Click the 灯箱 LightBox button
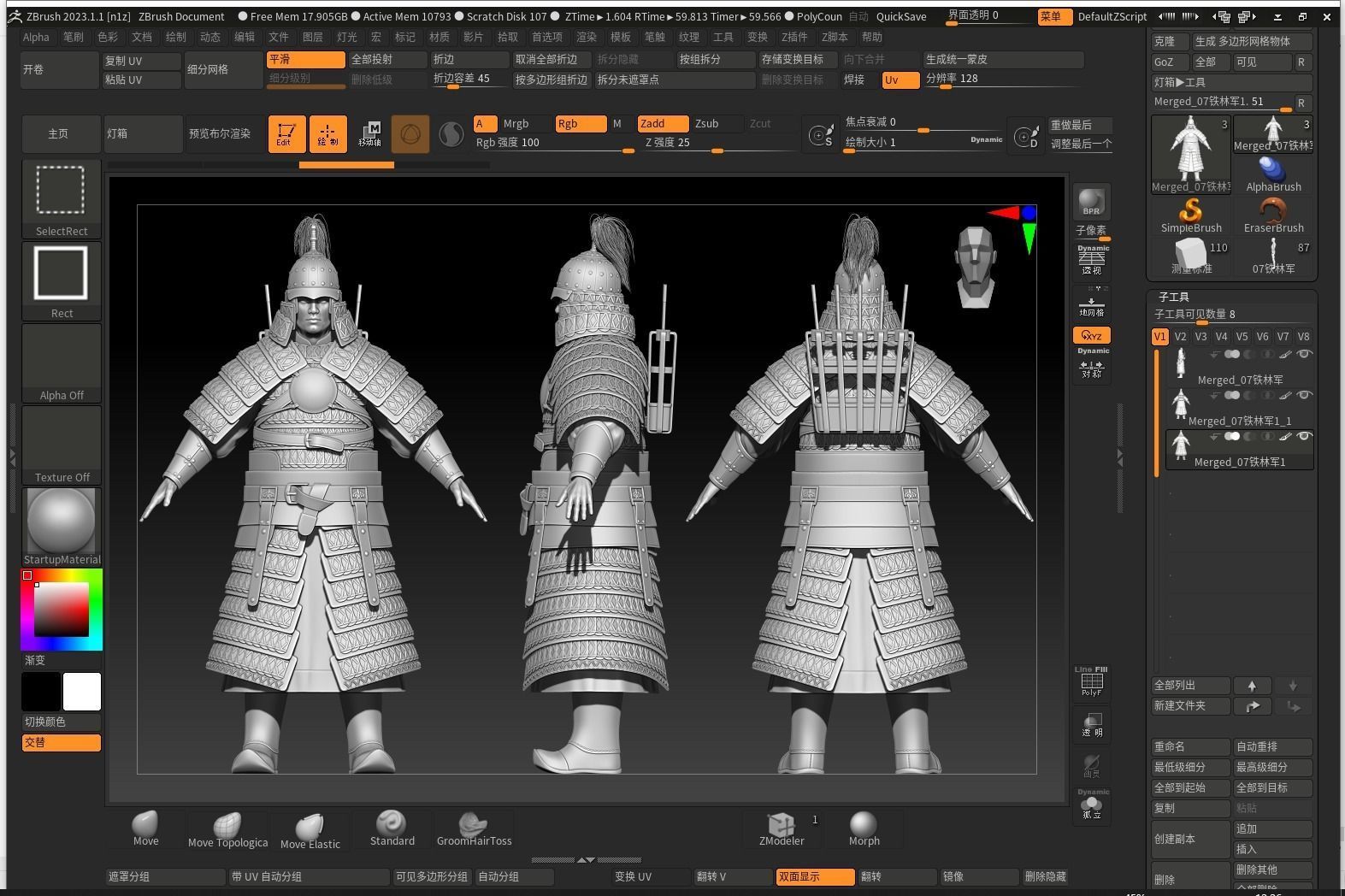This screenshot has height=896, width=1345. 143,134
